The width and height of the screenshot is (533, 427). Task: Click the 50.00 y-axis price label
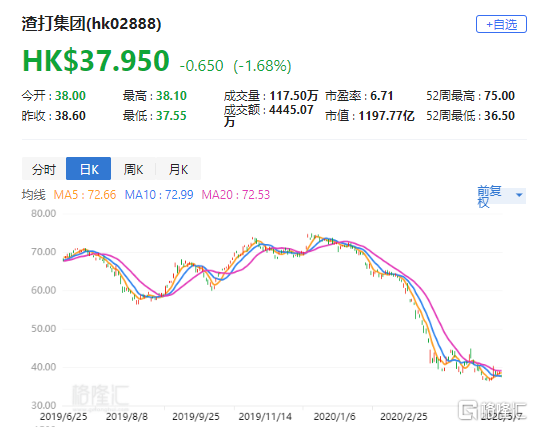44,329
